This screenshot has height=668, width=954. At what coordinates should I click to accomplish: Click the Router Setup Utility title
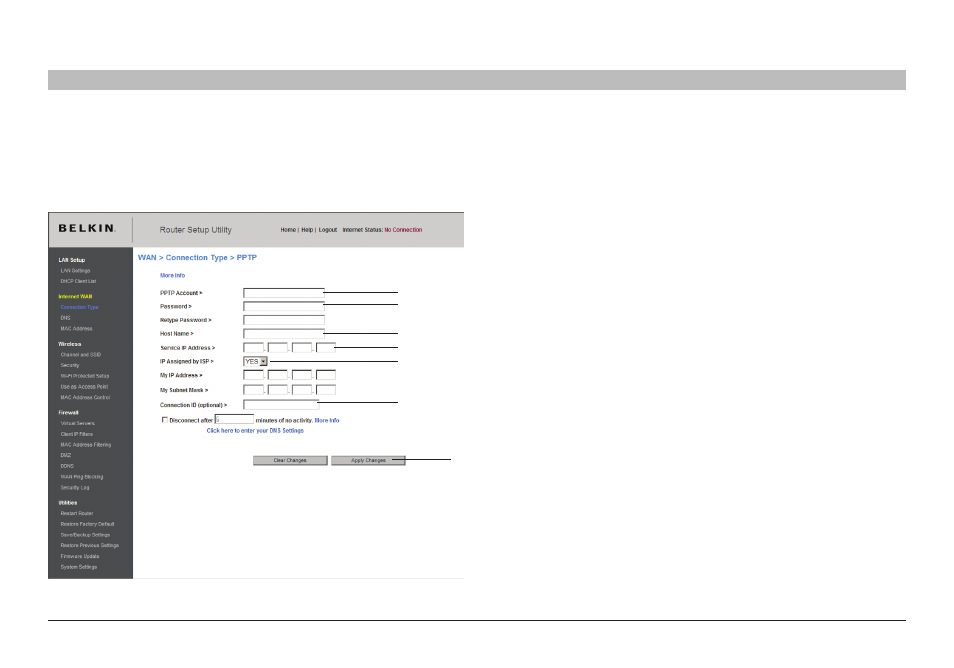coord(195,230)
